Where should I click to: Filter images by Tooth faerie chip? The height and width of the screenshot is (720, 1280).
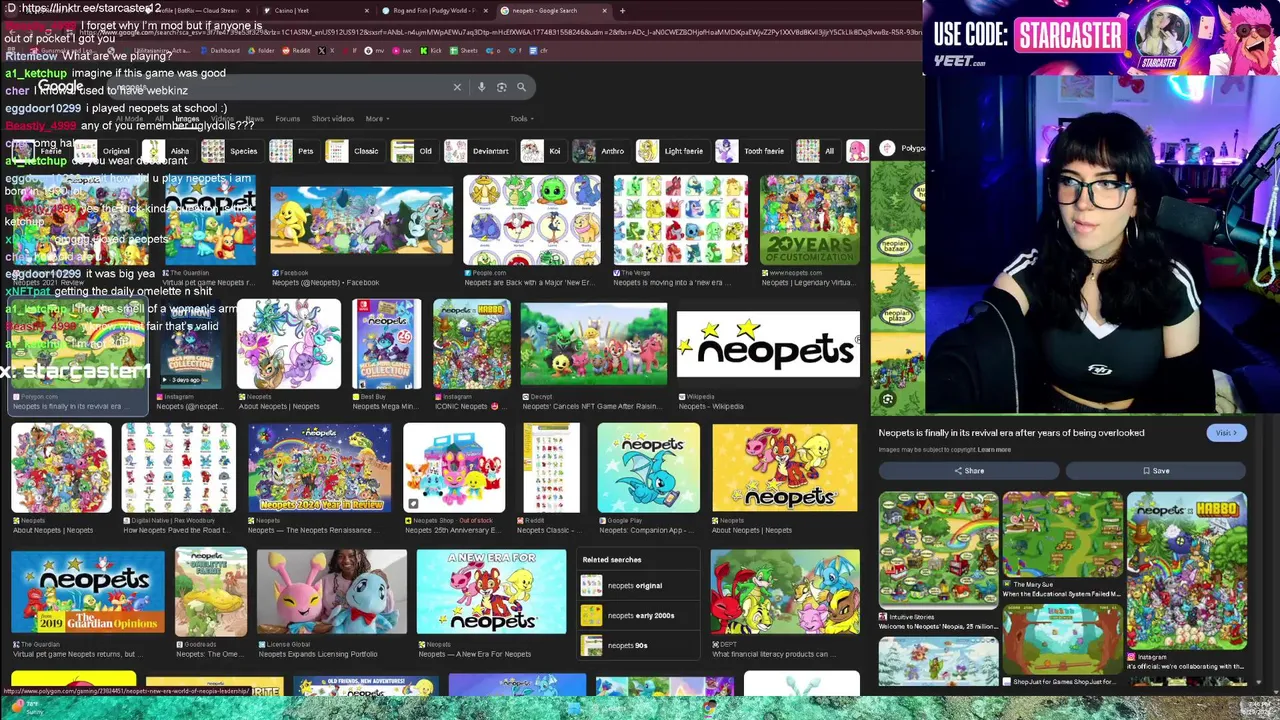point(751,151)
